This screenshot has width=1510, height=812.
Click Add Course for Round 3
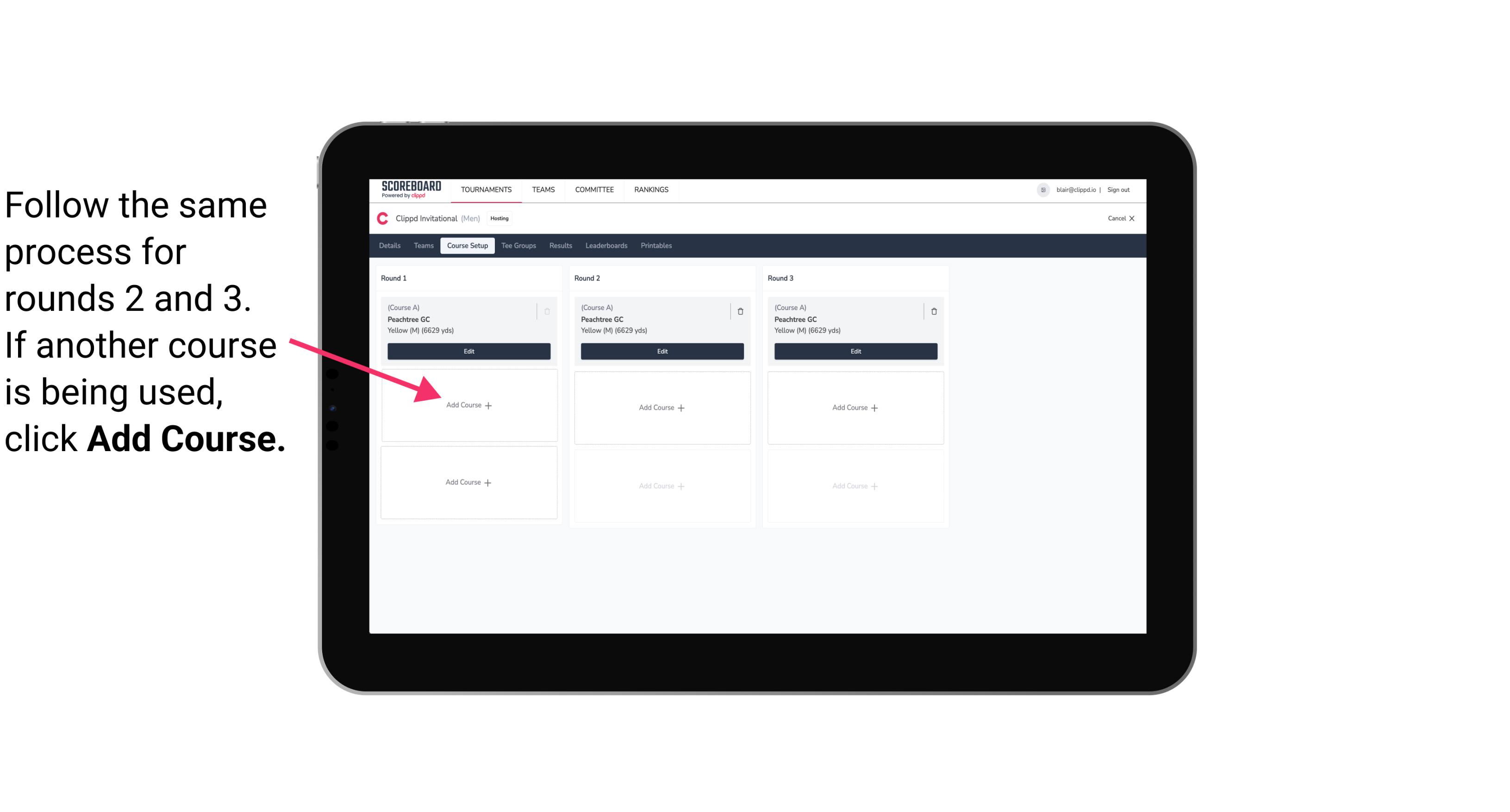854,406
